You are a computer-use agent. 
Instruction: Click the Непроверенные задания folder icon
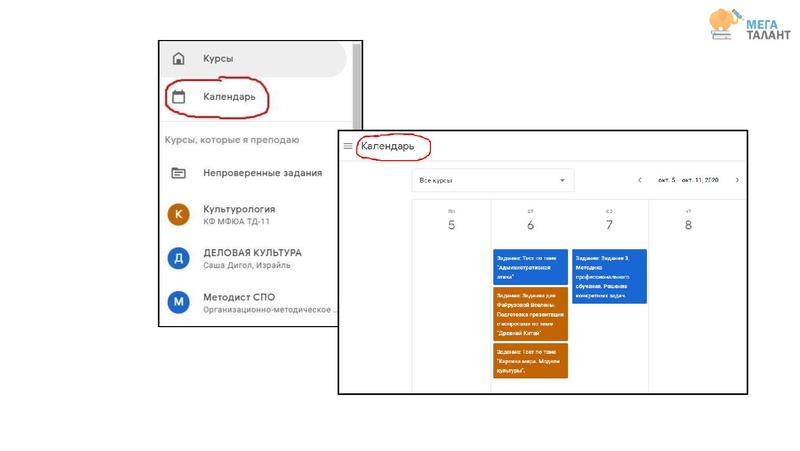click(179, 173)
